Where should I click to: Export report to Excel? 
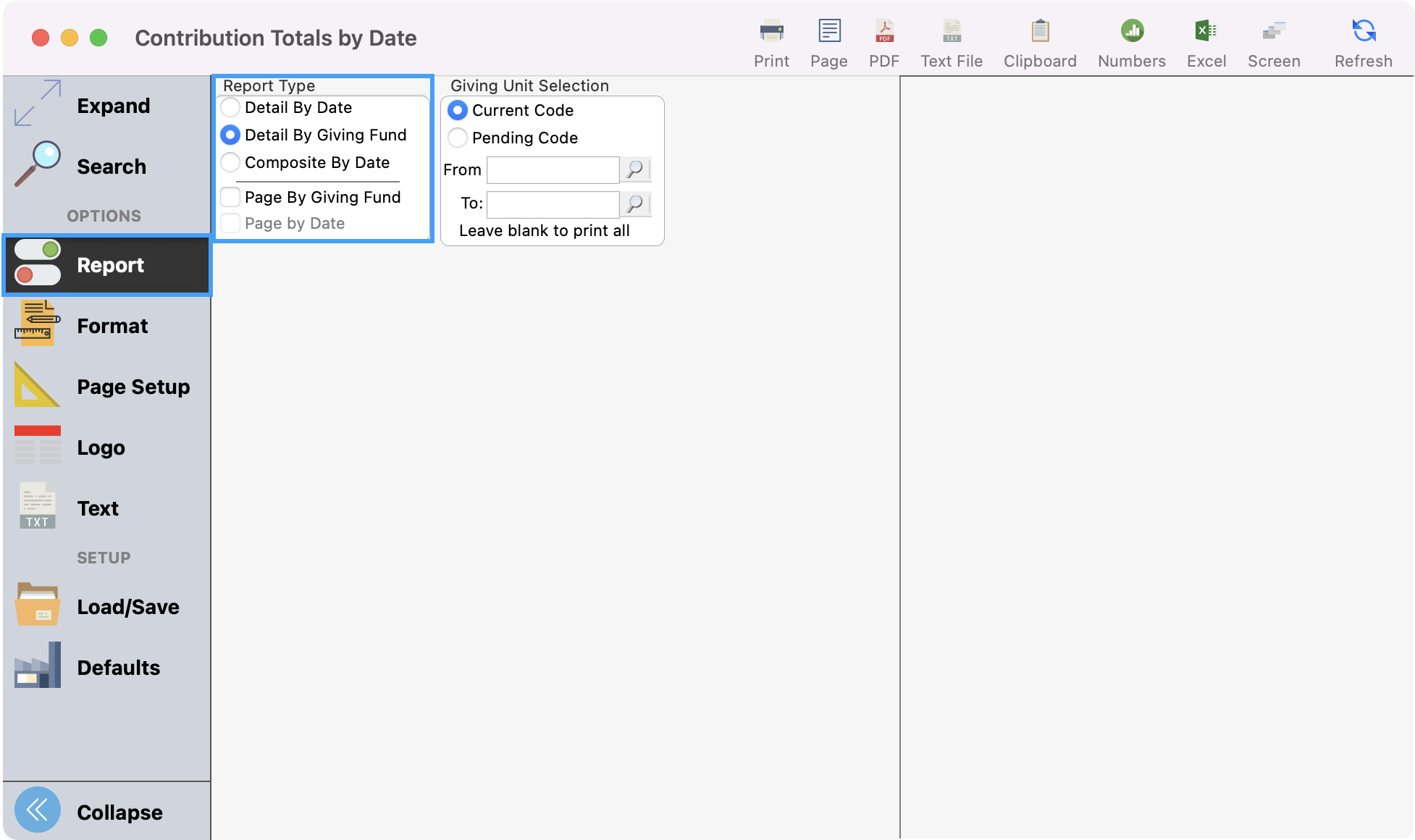pyautogui.click(x=1206, y=40)
